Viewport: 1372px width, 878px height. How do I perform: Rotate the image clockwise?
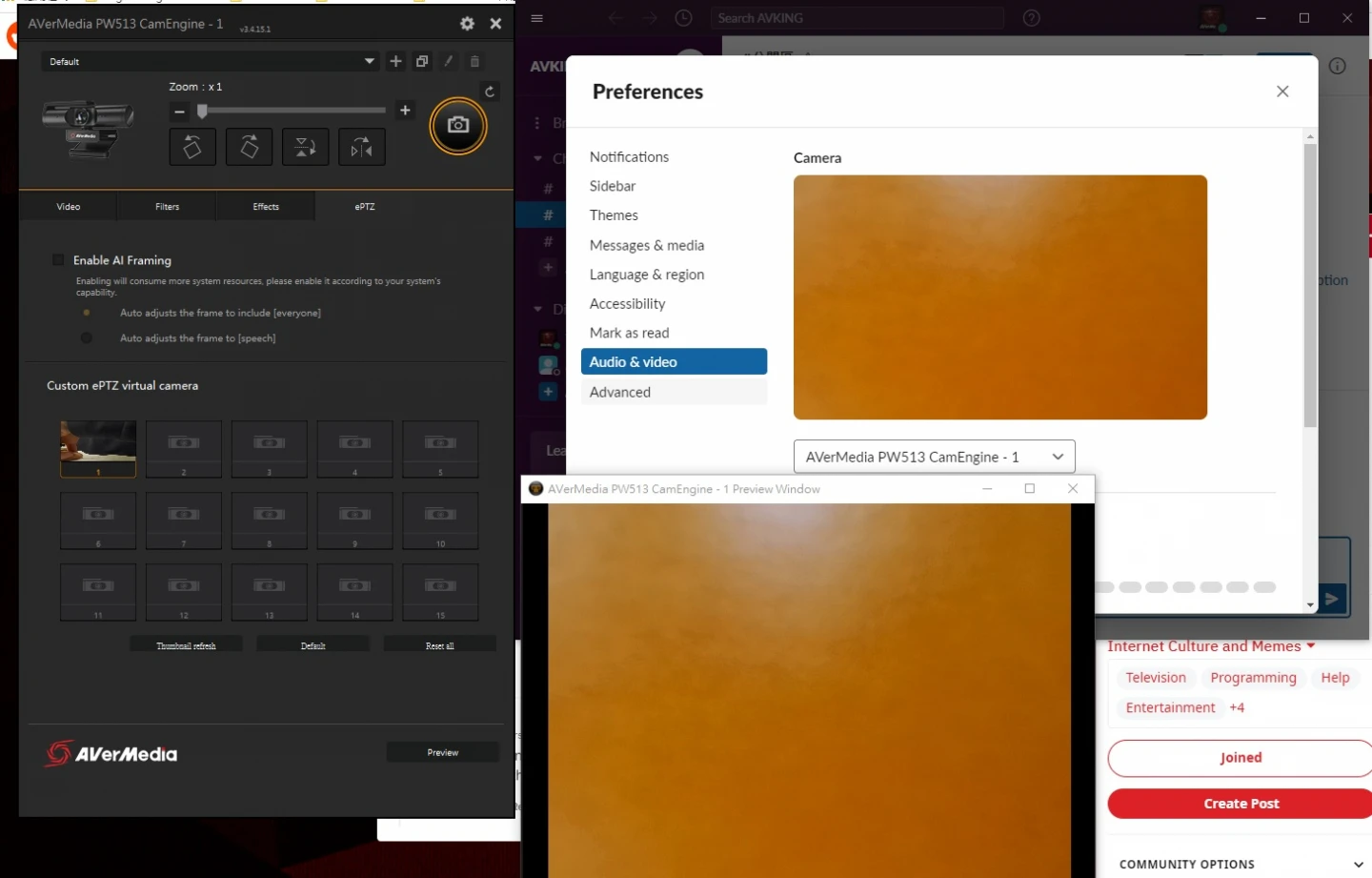point(249,147)
